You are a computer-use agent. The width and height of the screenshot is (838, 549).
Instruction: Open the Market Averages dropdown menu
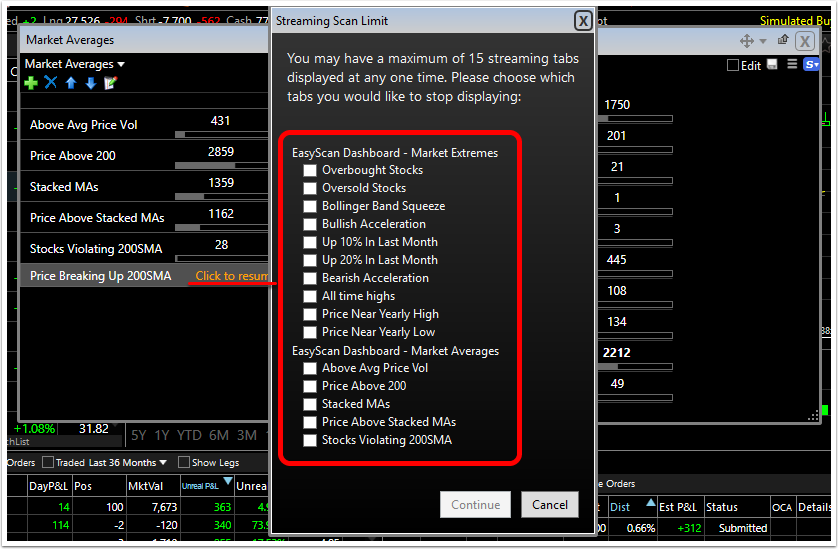(x=75, y=64)
